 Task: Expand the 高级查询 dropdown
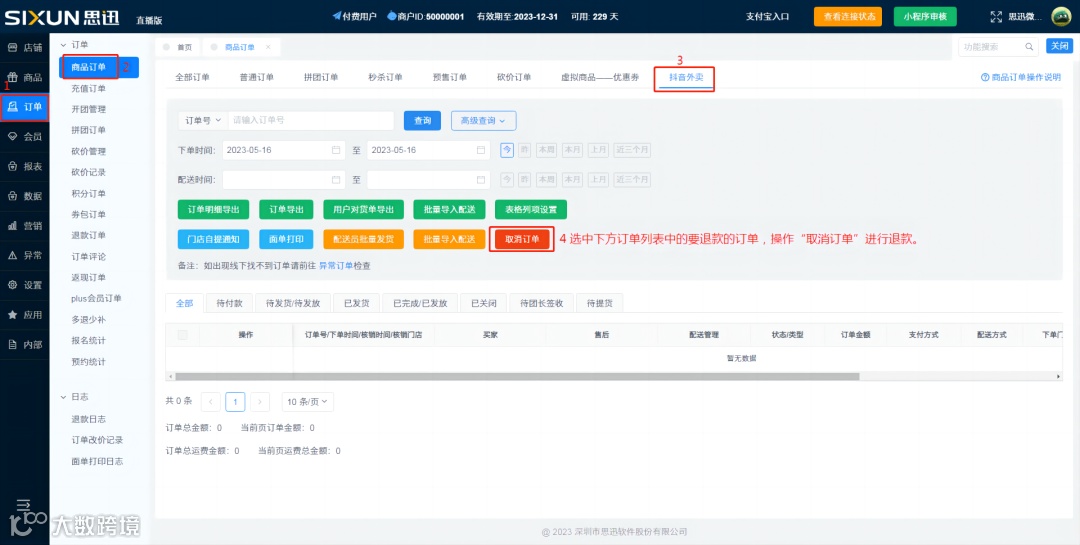pyautogui.click(x=484, y=121)
